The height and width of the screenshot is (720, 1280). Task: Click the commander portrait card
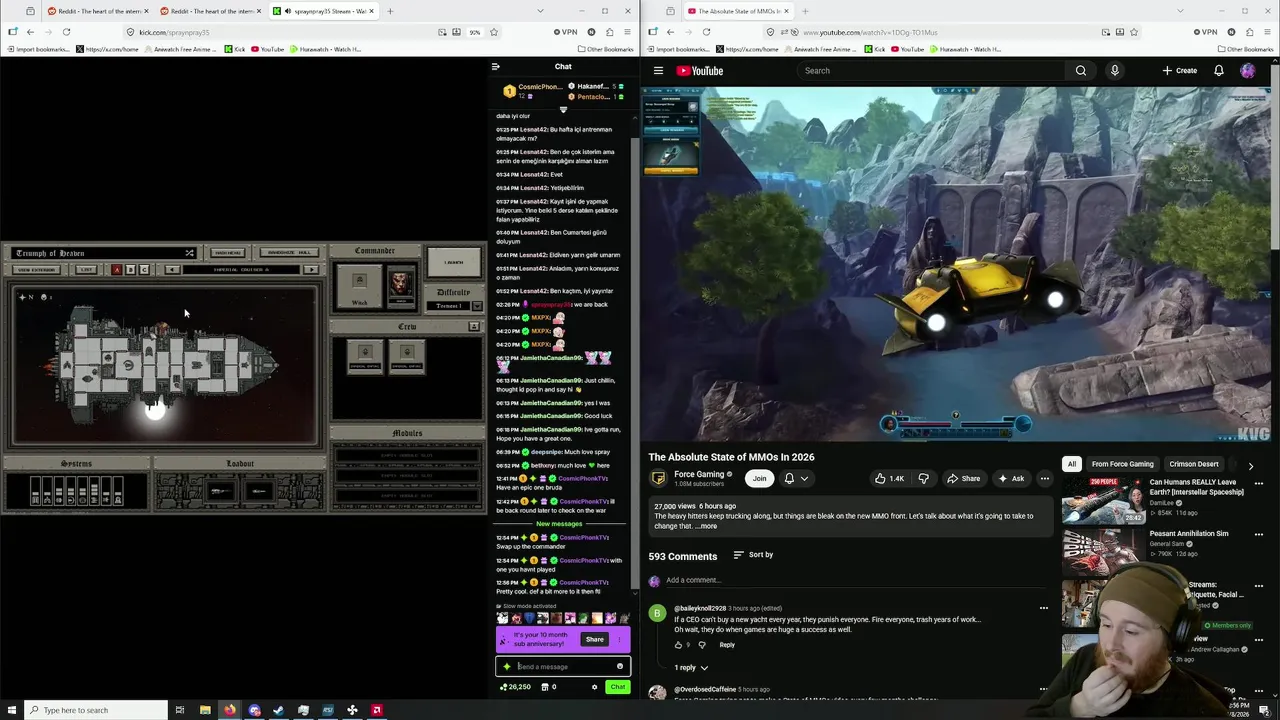[x=401, y=287]
